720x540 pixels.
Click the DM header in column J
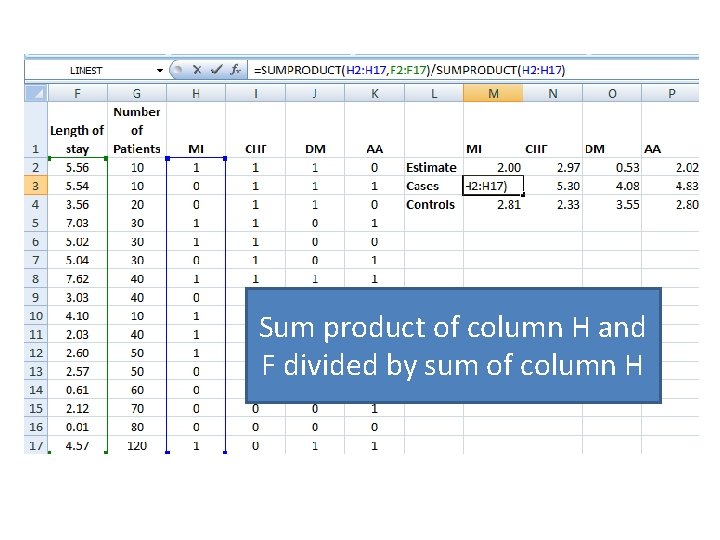(x=315, y=130)
